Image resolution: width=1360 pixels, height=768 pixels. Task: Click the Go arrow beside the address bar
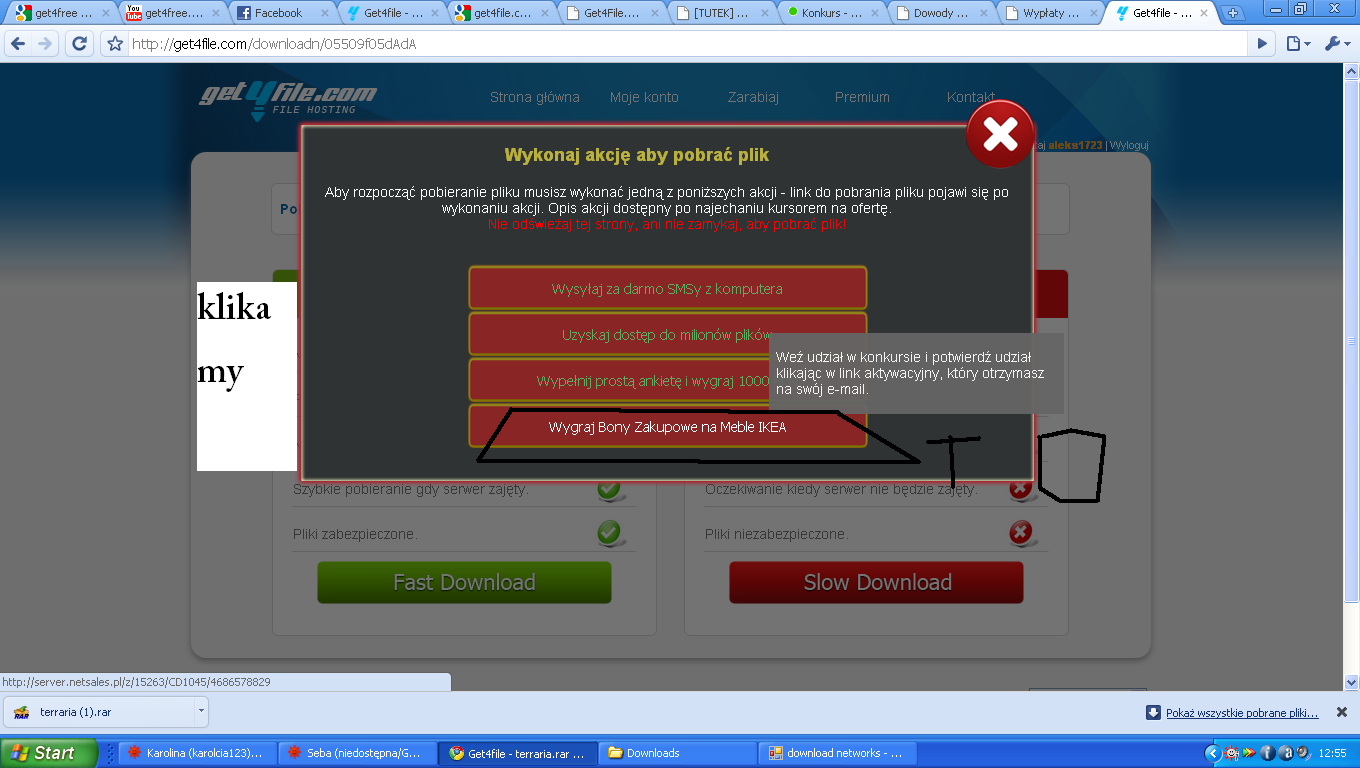coord(1262,44)
